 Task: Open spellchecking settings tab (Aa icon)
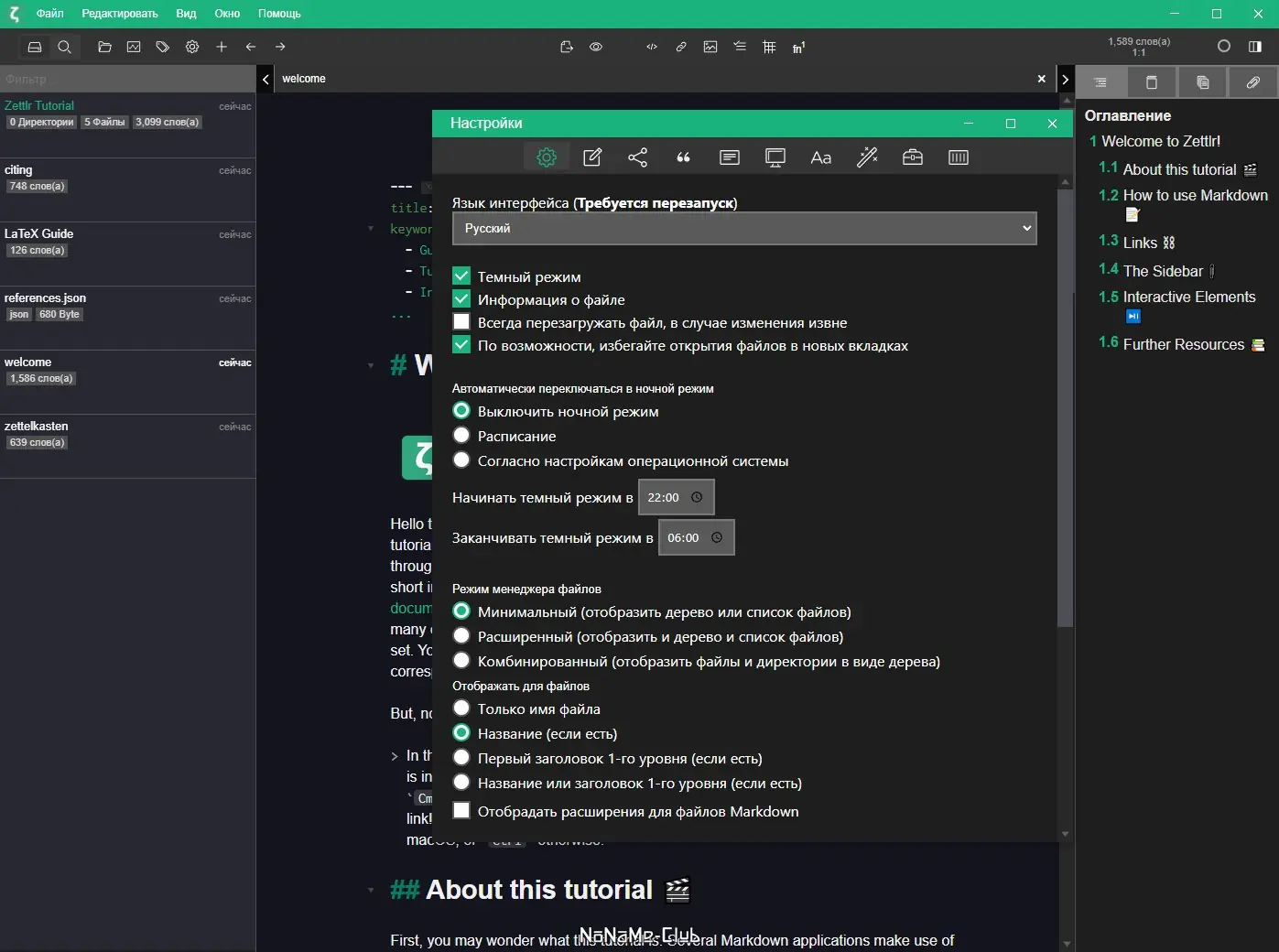click(821, 157)
